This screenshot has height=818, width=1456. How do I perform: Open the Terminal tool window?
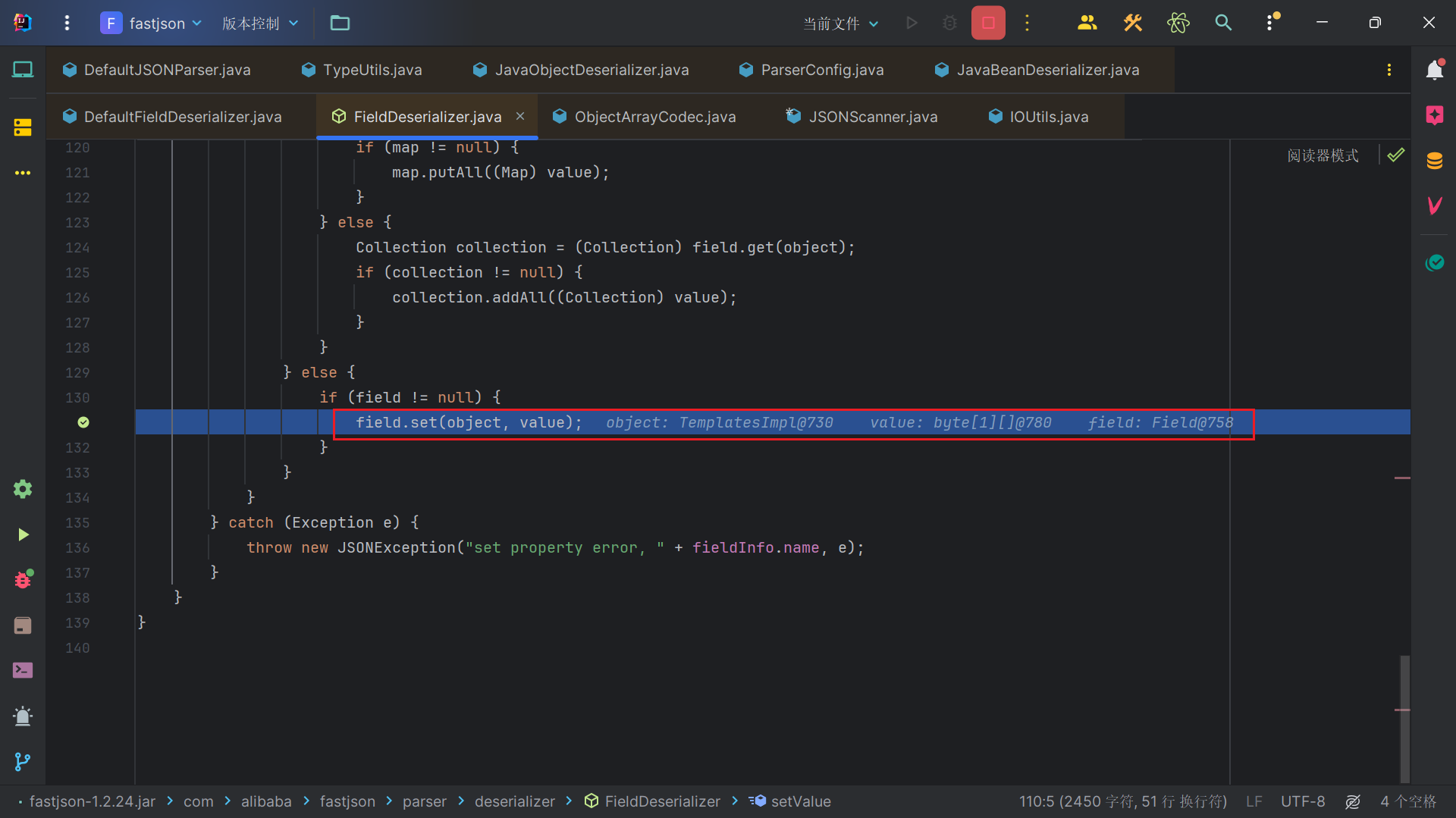click(23, 670)
